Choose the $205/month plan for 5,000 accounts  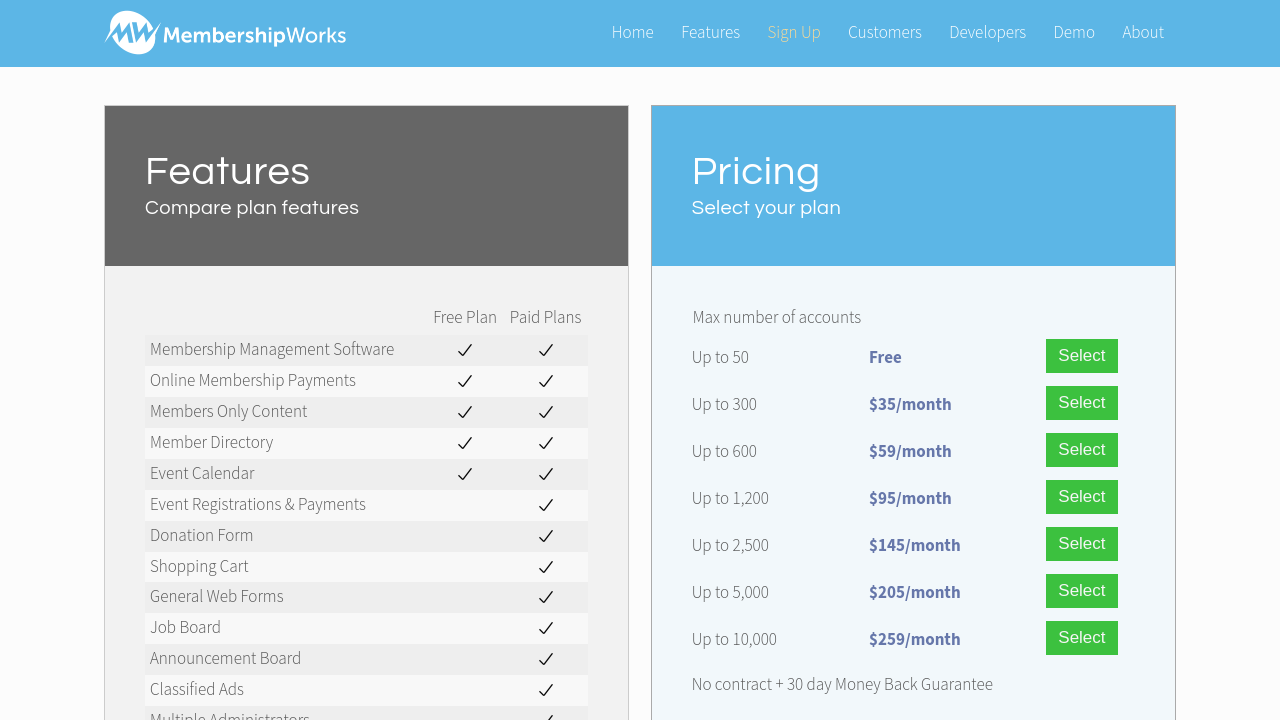tap(1081, 591)
